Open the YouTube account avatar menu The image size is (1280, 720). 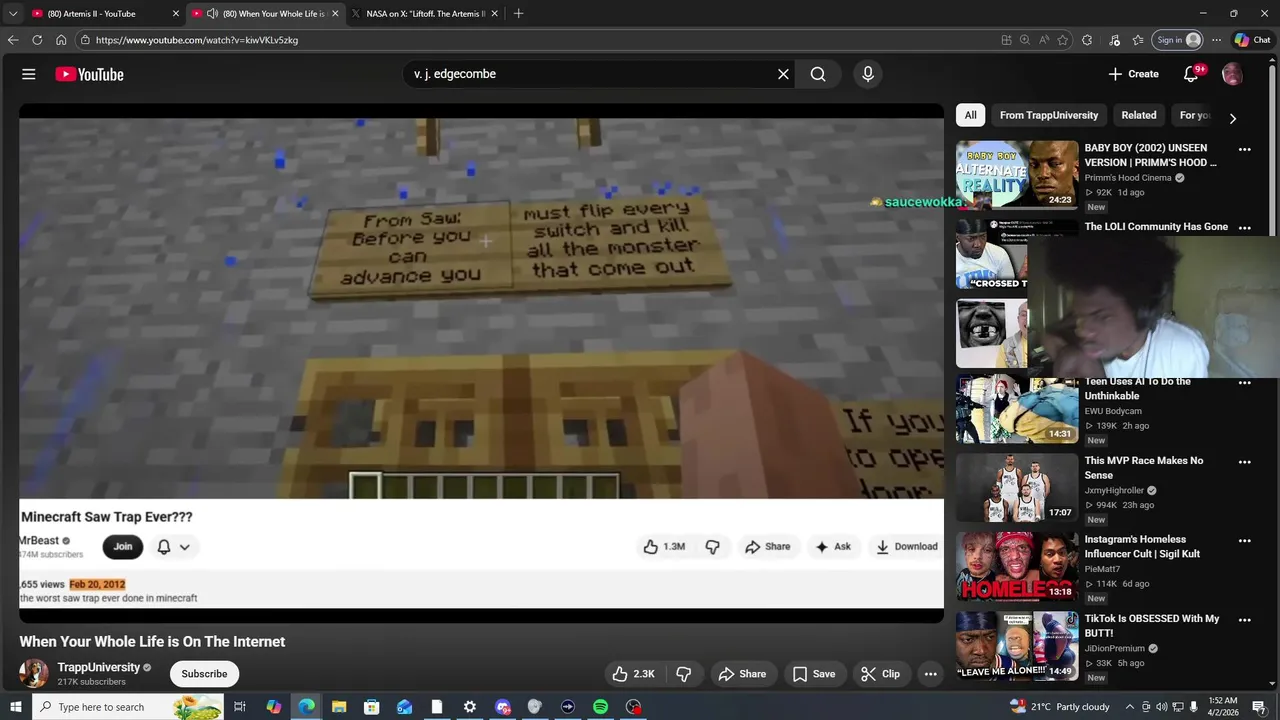1232,74
